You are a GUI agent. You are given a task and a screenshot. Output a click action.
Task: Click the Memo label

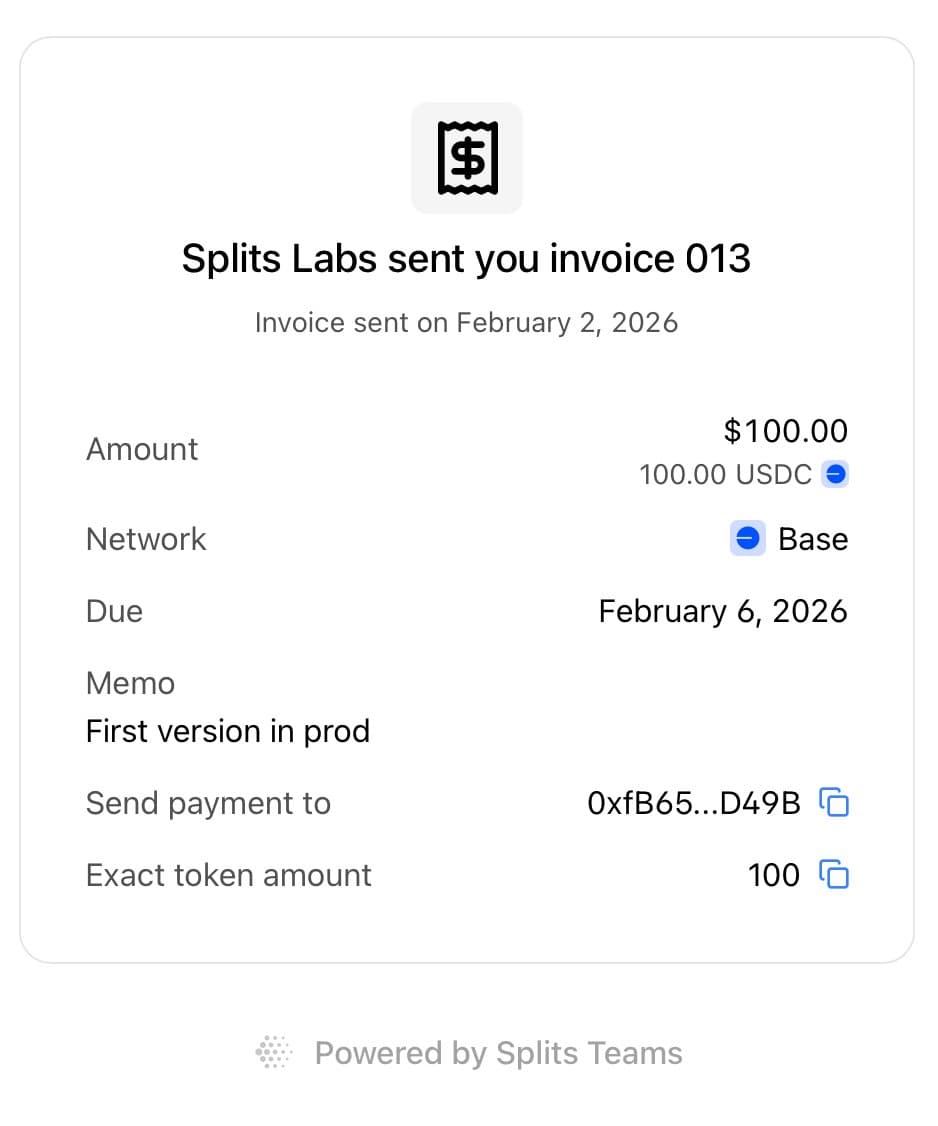click(130, 683)
